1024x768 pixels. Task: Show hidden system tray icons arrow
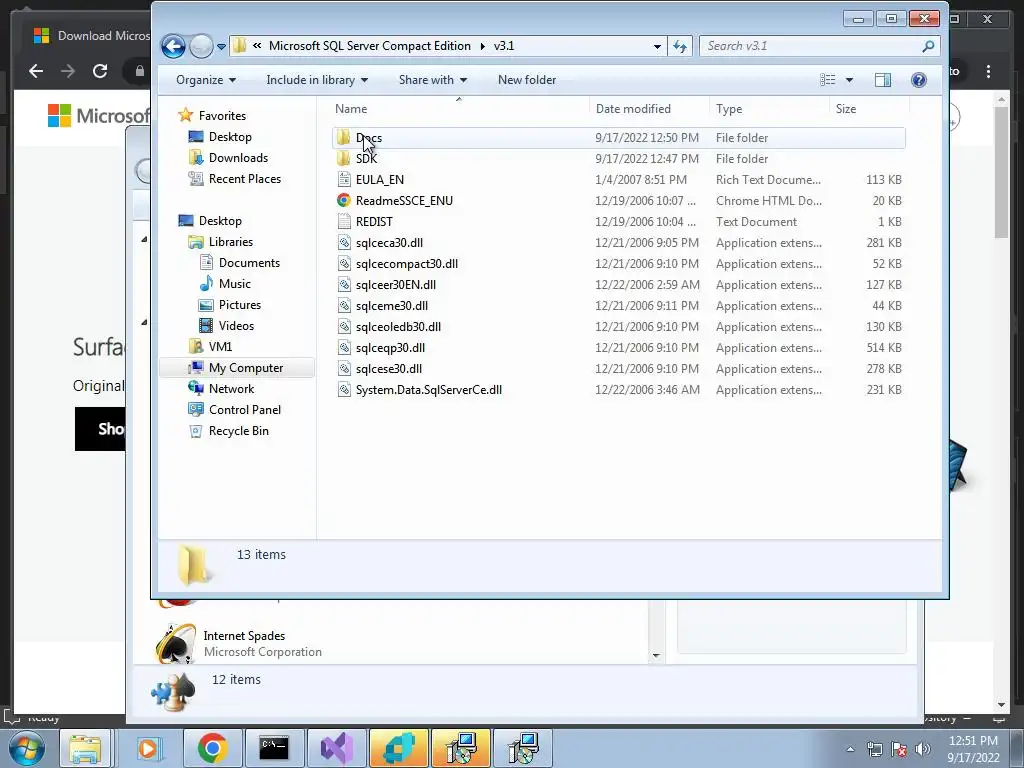[850, 749]
